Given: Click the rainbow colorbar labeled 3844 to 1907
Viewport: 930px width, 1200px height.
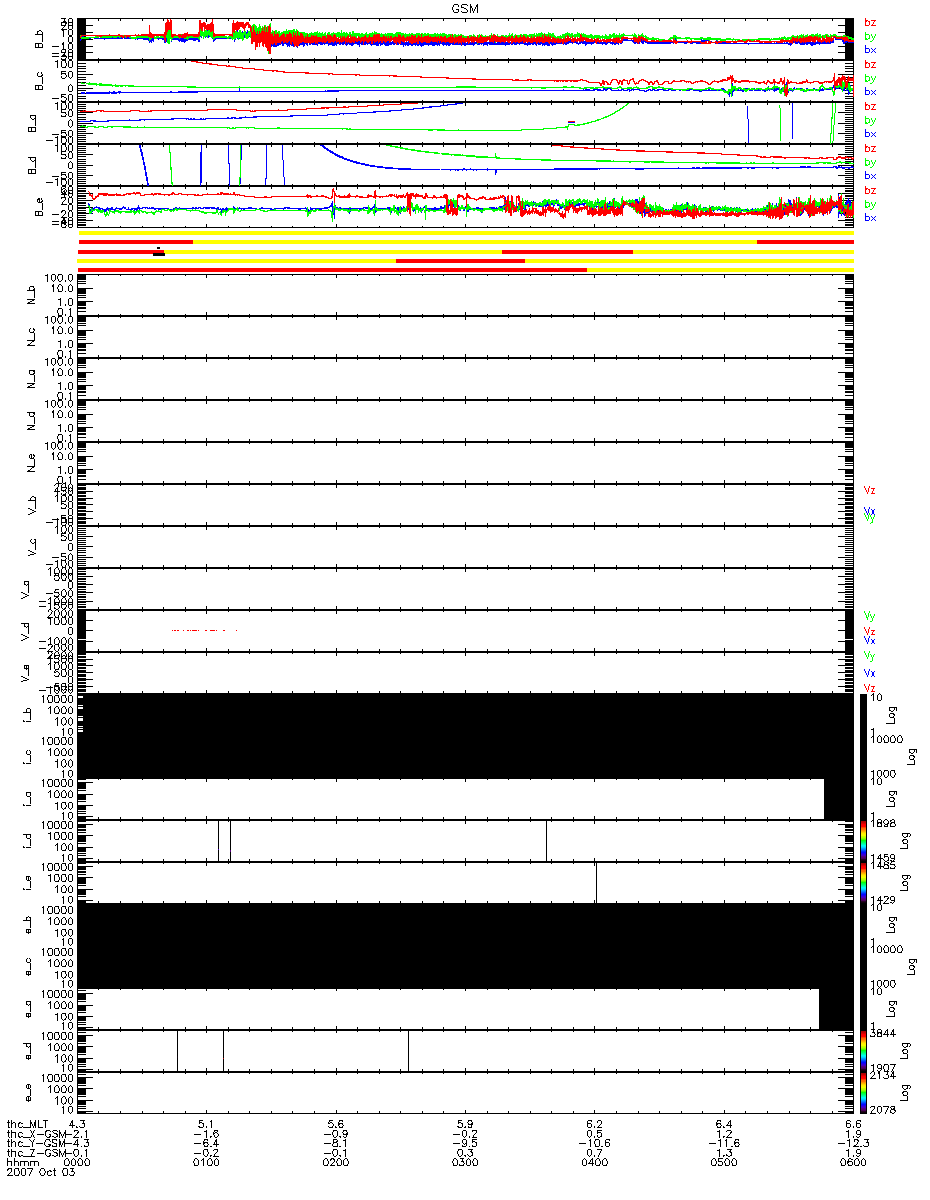Looking at the screenshot, I should pos(862,1050).
